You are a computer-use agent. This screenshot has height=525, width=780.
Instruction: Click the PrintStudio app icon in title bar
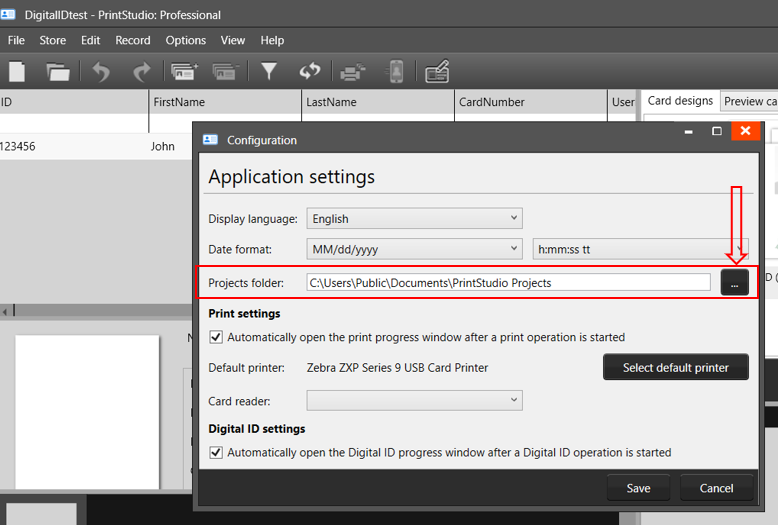(x=8, y=14)
